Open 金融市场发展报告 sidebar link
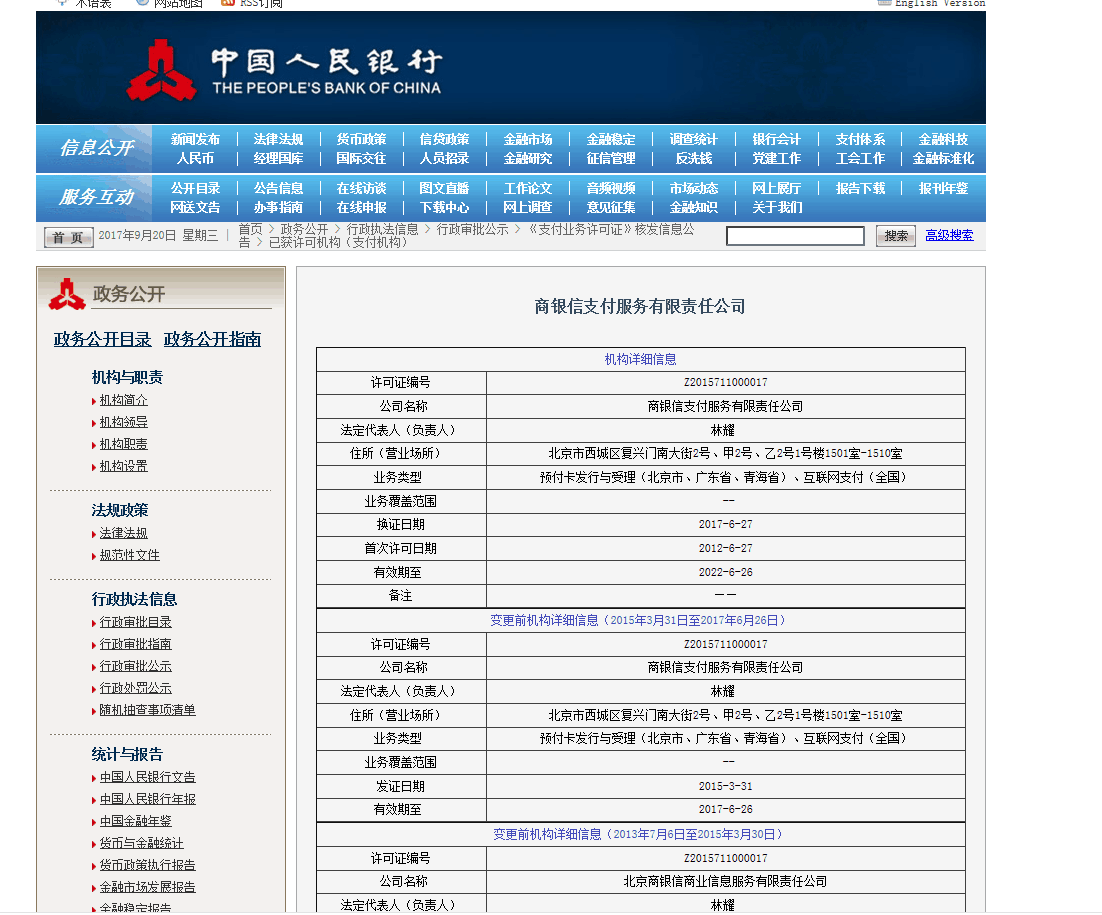1102x915 pixels. (x=148, y=888)
